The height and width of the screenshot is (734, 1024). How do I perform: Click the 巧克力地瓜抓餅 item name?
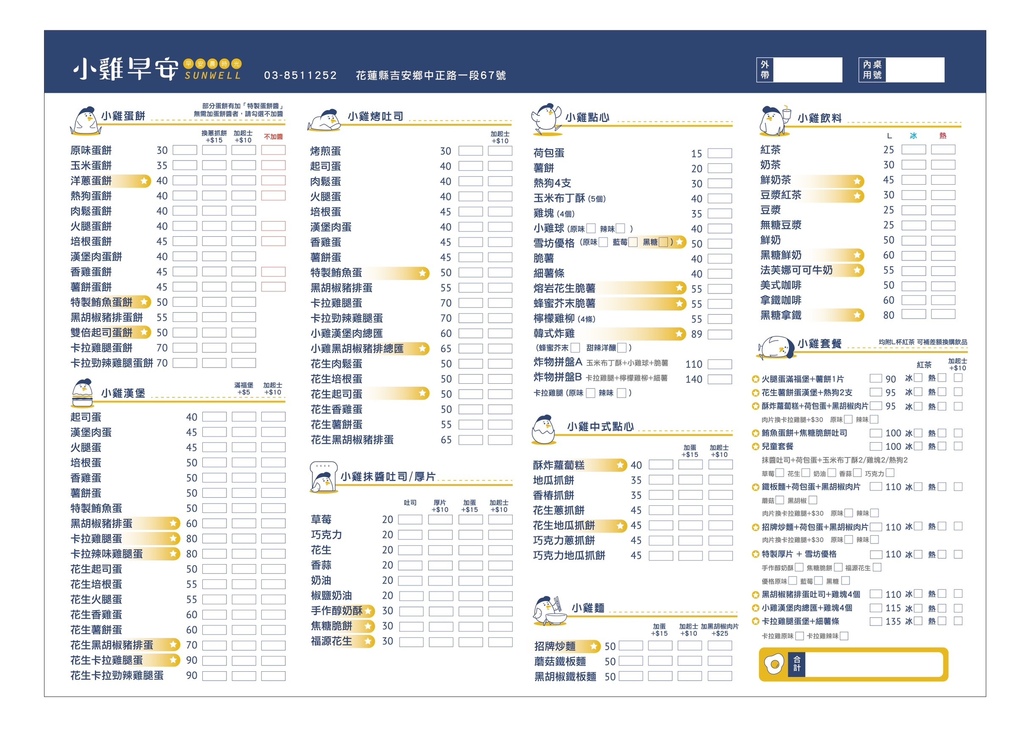click(x=569, y=556)
